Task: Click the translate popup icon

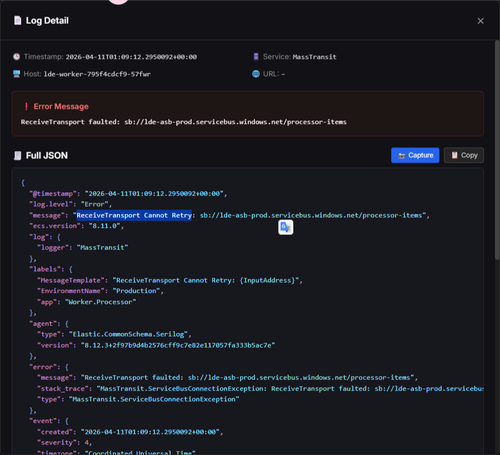Action: (286, 227)
